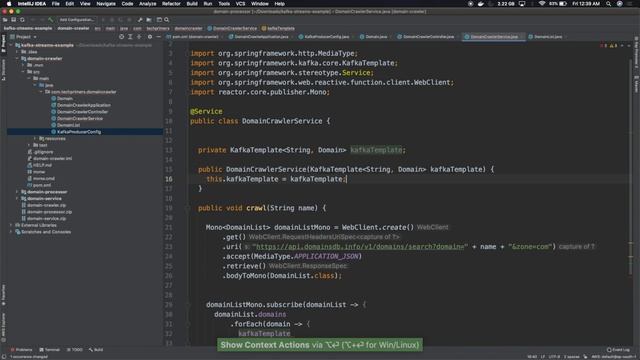Click the battery status icon in menu bar

[562, 4]
